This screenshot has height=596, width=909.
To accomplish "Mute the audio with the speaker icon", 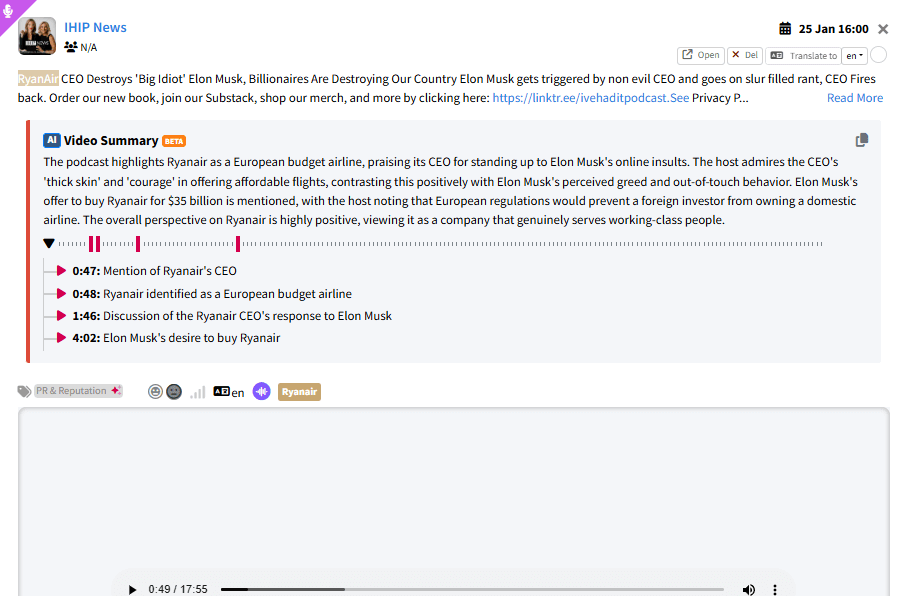I will [748, 590].
